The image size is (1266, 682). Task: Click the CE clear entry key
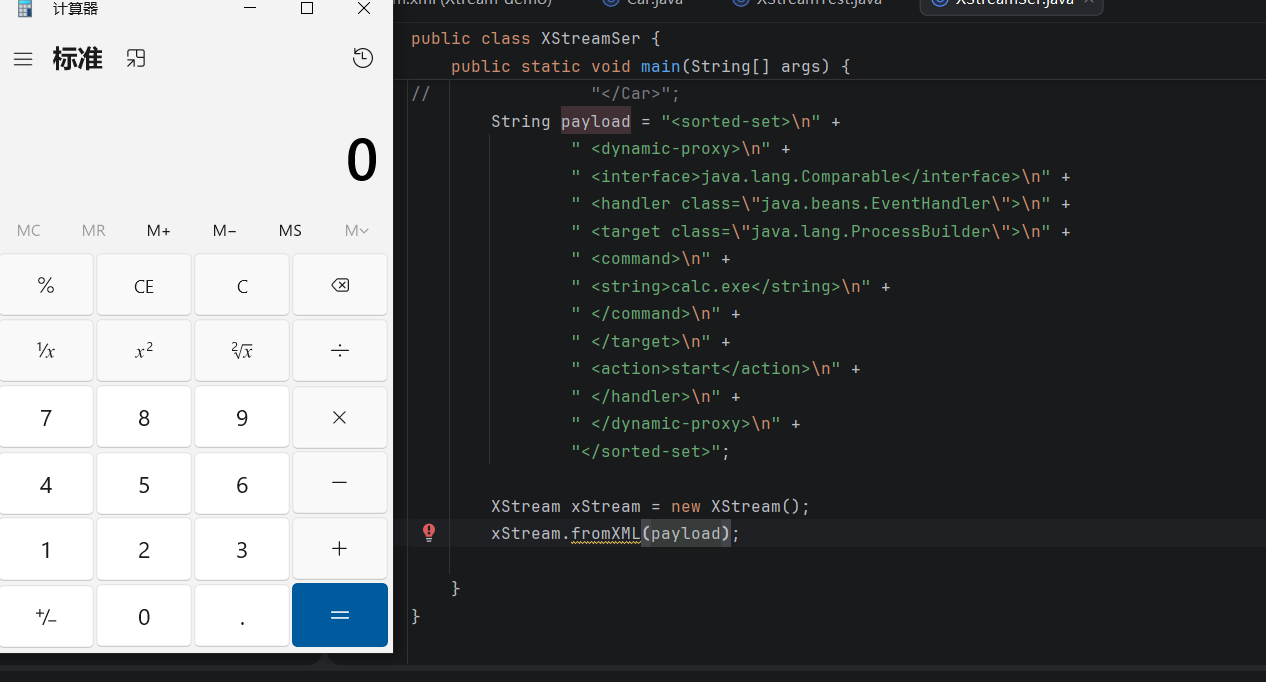(144, 285)
